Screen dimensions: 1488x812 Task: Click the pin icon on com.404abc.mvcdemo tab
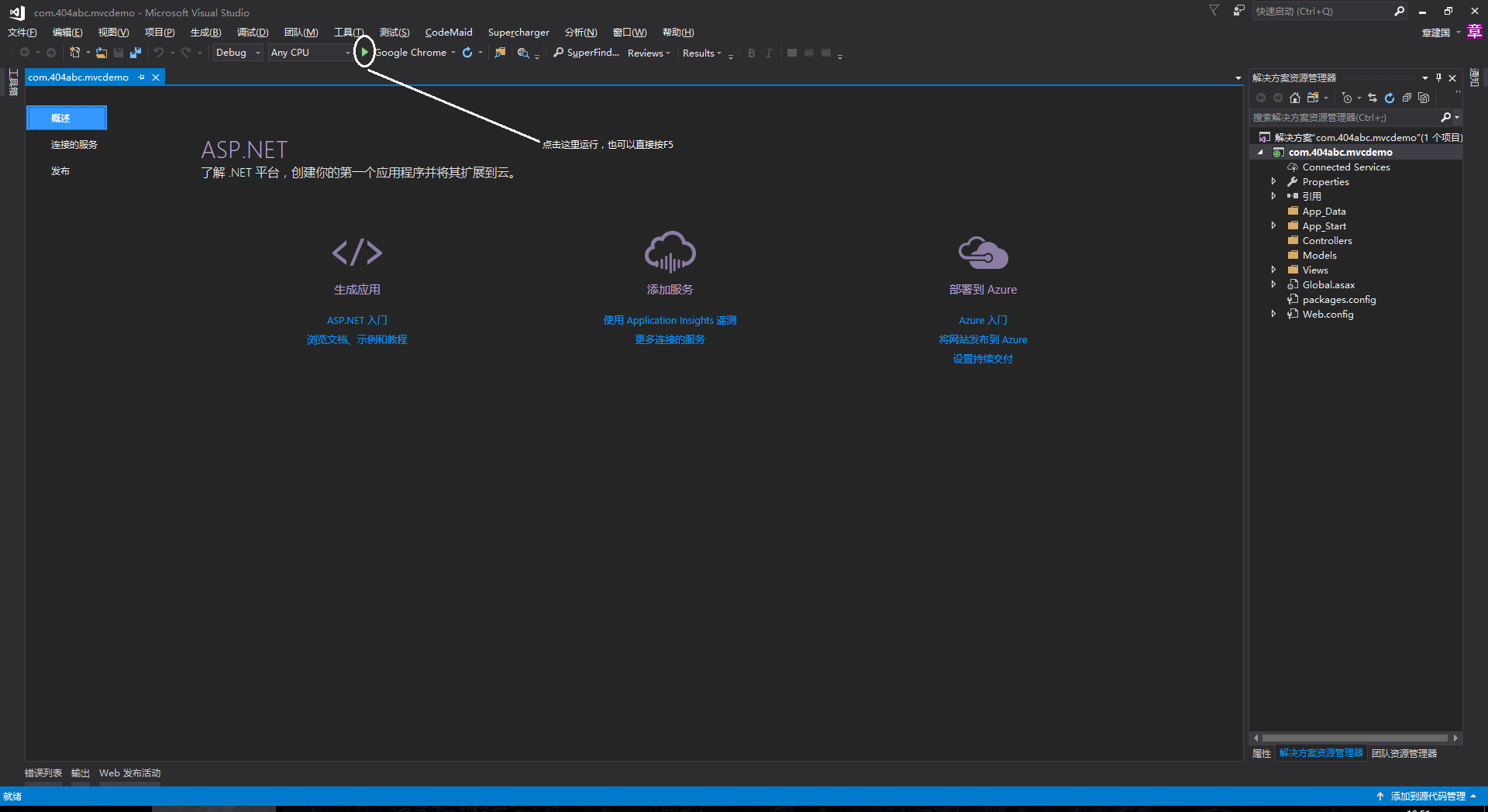[x=141, y=77]
